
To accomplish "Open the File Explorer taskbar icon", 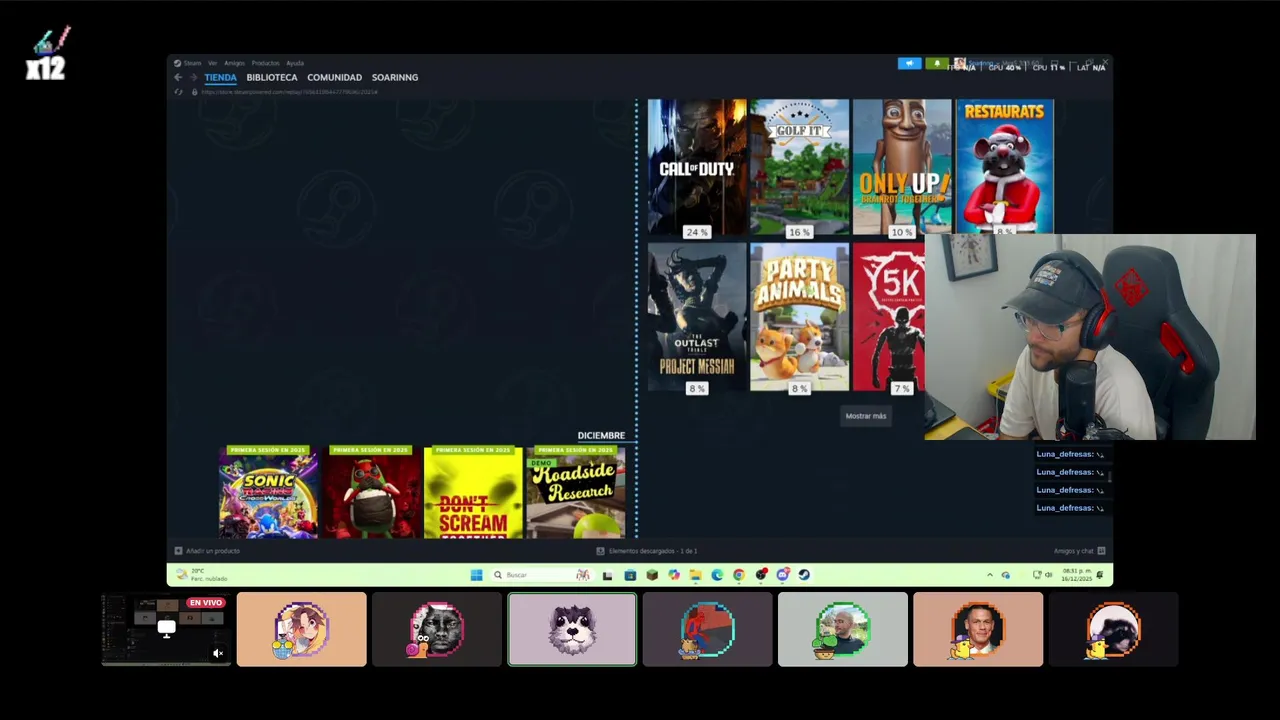I will coord(695,575).
